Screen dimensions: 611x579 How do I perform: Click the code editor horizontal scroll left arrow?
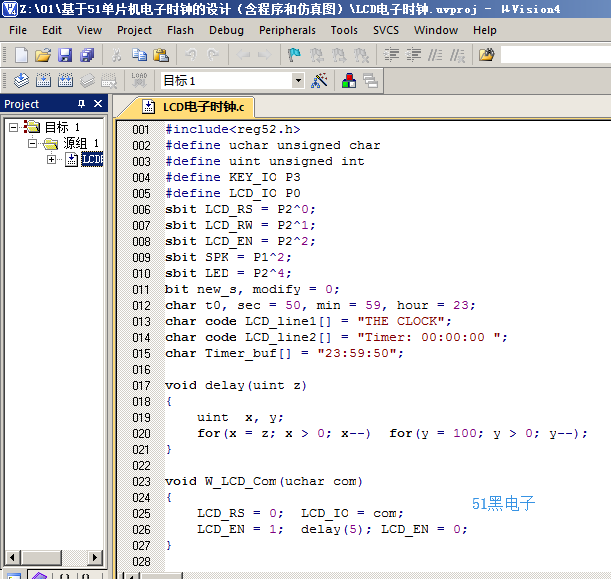[131, 575]
